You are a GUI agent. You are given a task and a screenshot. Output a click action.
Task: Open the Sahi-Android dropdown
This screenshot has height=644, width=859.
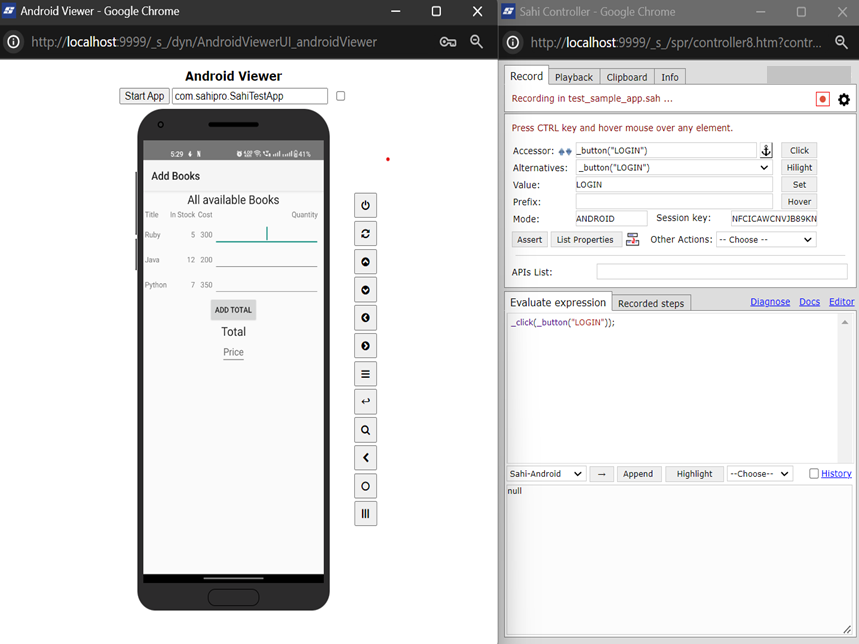point(546,474)
